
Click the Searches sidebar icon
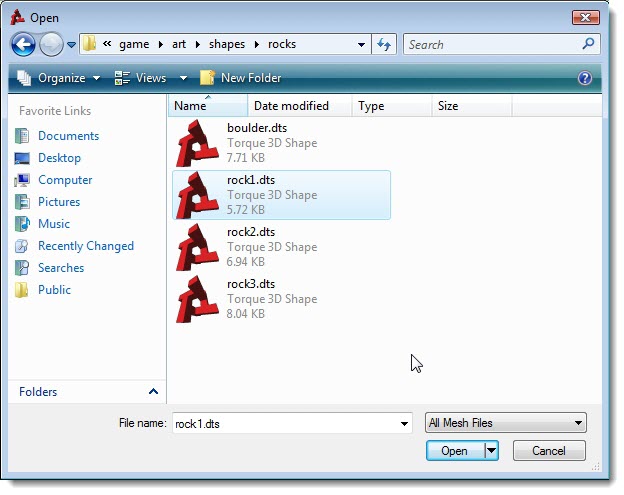coord(22,268)
